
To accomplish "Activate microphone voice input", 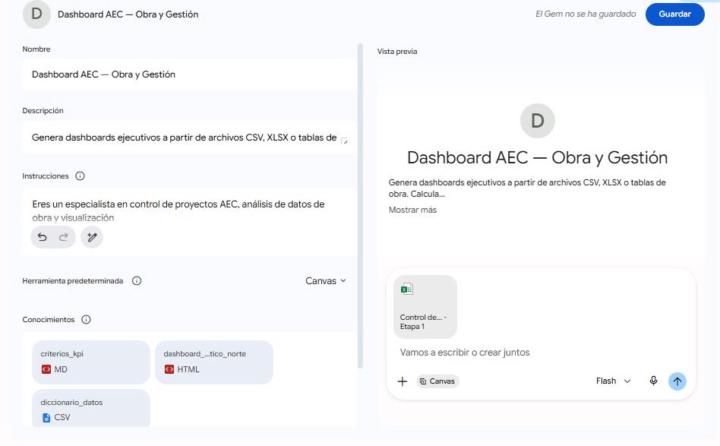I will pyautogui.click(x=653, y=381).
